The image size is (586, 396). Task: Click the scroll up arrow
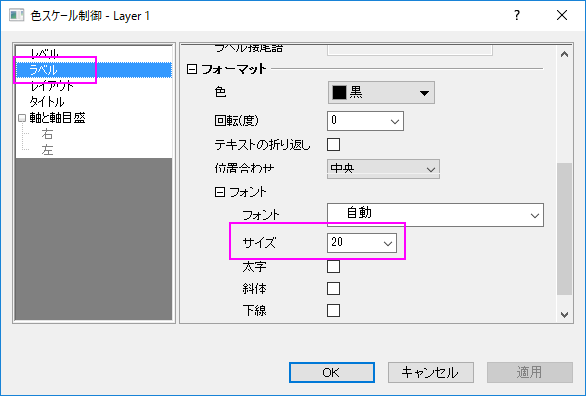tap(564, 55)
